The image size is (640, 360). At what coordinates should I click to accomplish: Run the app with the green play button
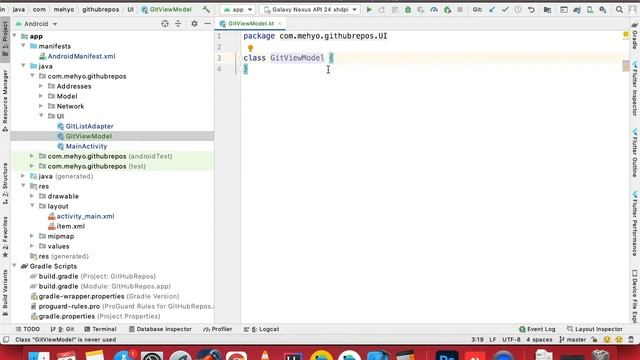click(369, 9)
